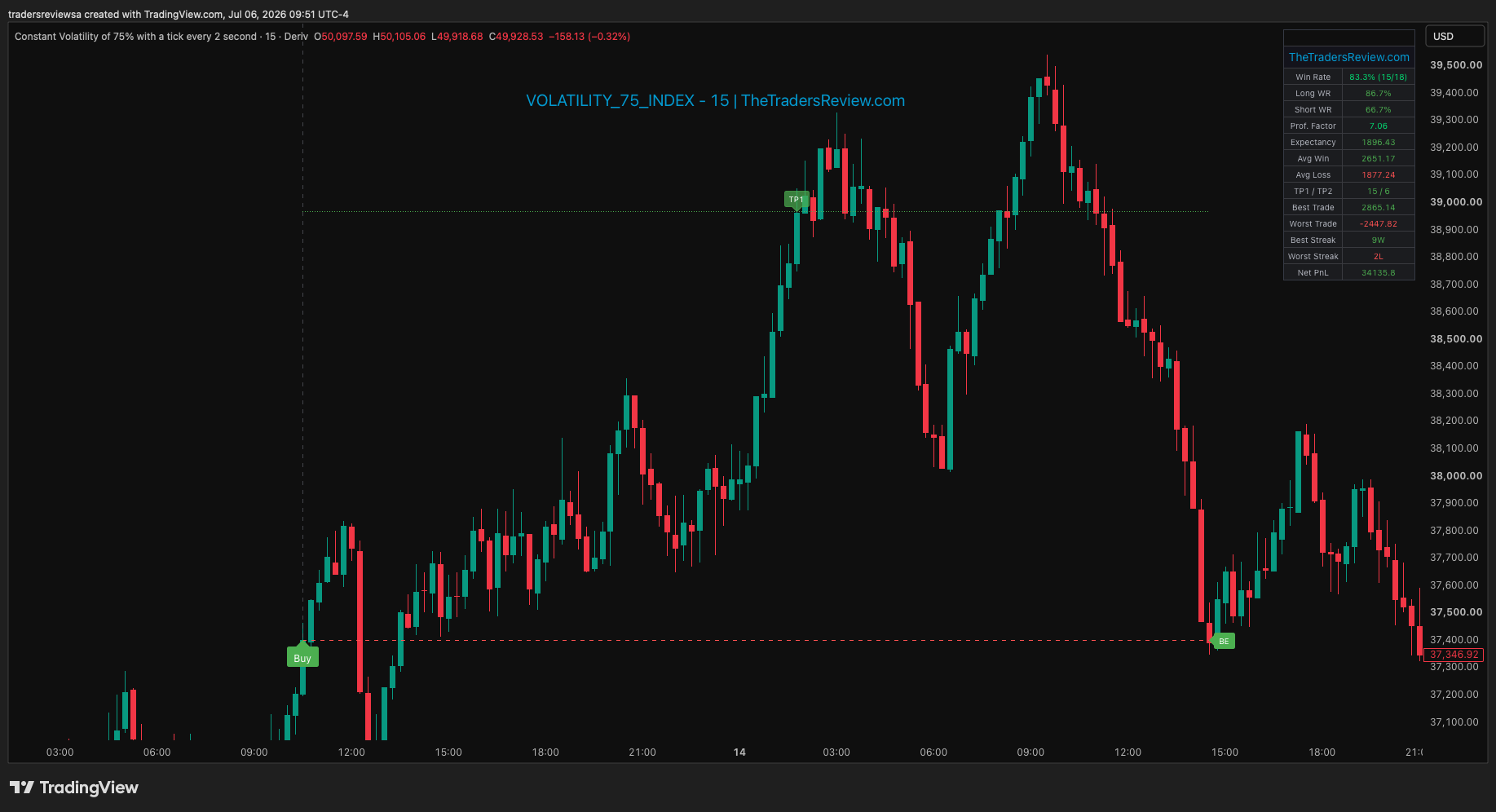Open TheTradersReview.com link in stats table

[x=1348, y=57]
